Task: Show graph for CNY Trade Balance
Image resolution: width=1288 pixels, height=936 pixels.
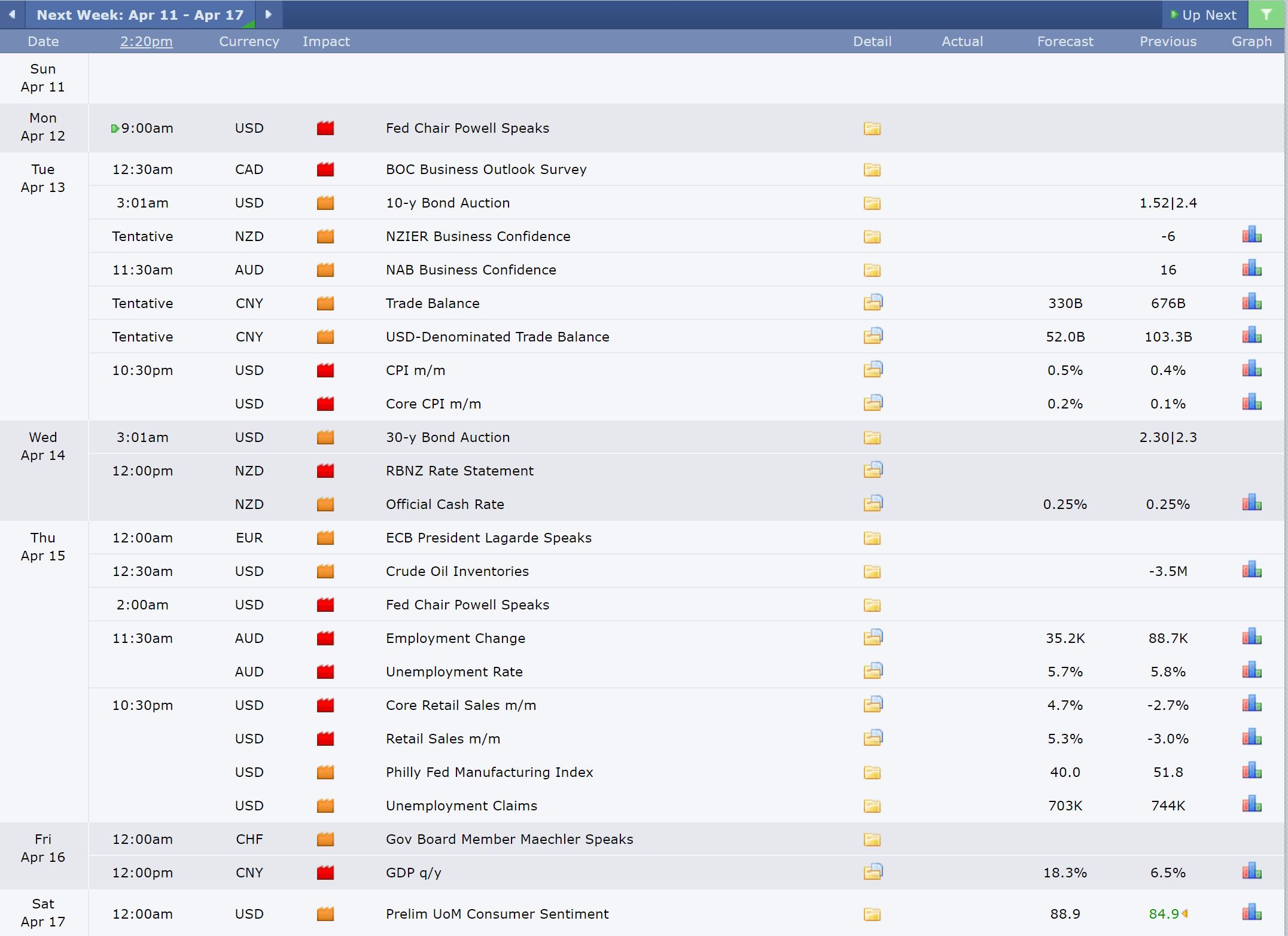Action: tap(1252, 302)
